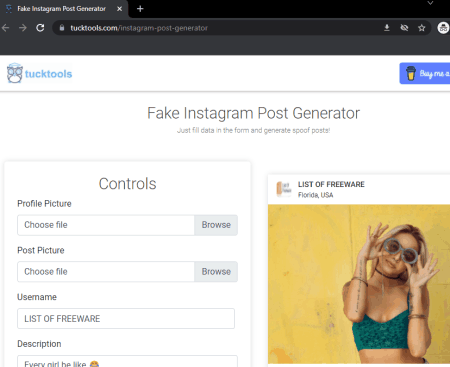Click the Username field with LIST OF FREEWARE
Viewport: 450px width, 367px height.
point(126,319)
